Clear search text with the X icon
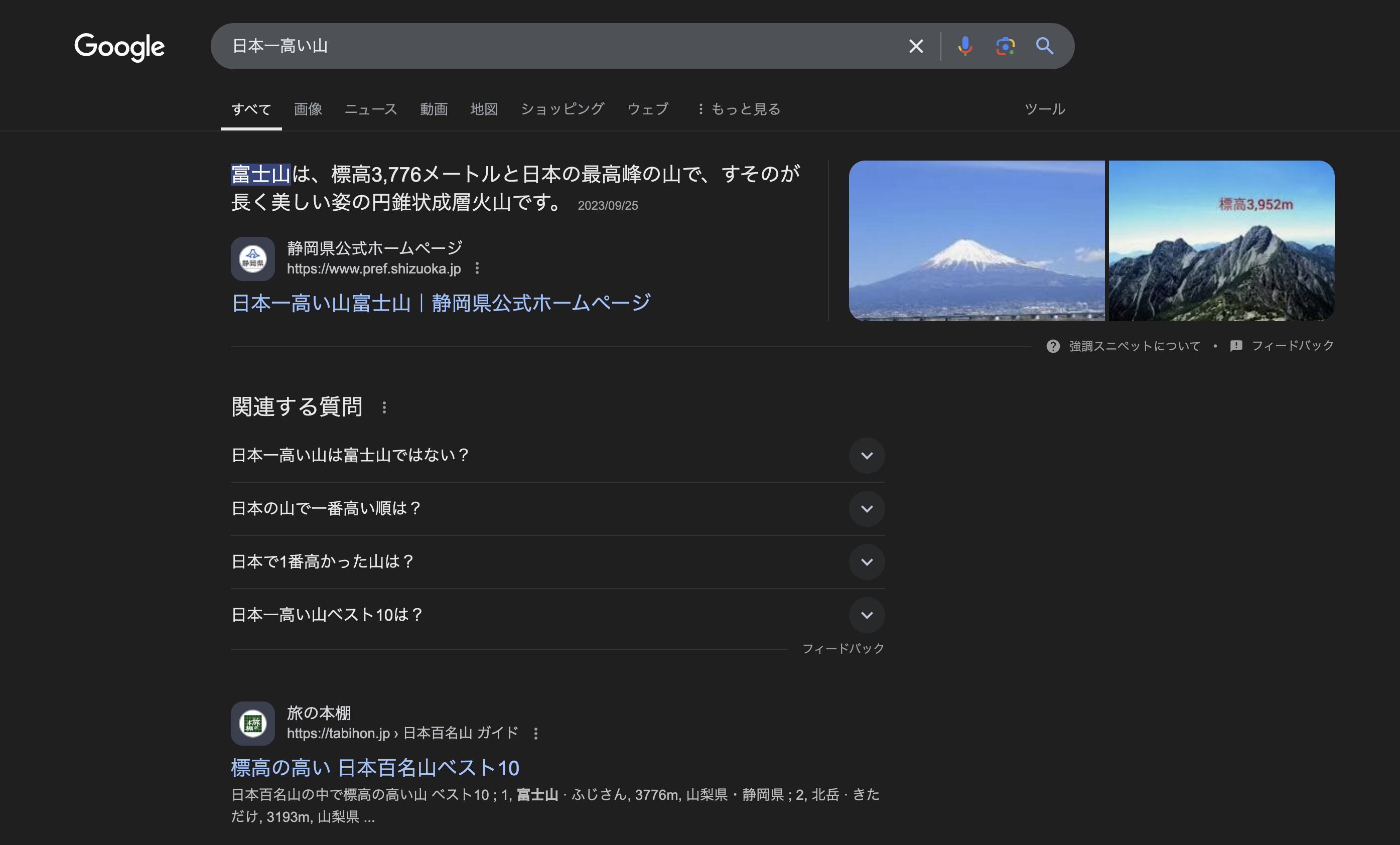The image size is (1400, 845). click(x=915, y=46)
